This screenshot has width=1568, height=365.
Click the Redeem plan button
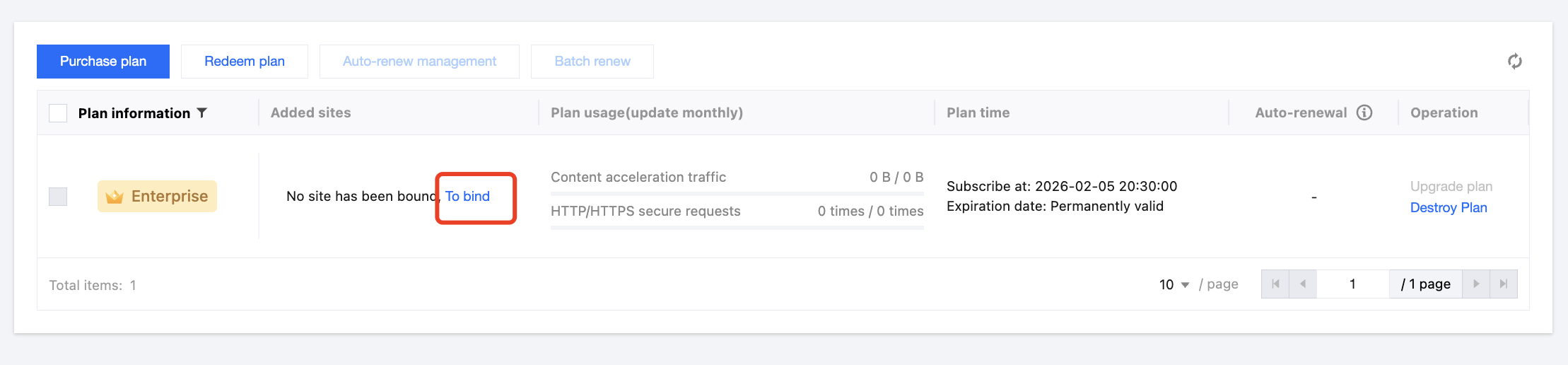[x=245, y=62]
